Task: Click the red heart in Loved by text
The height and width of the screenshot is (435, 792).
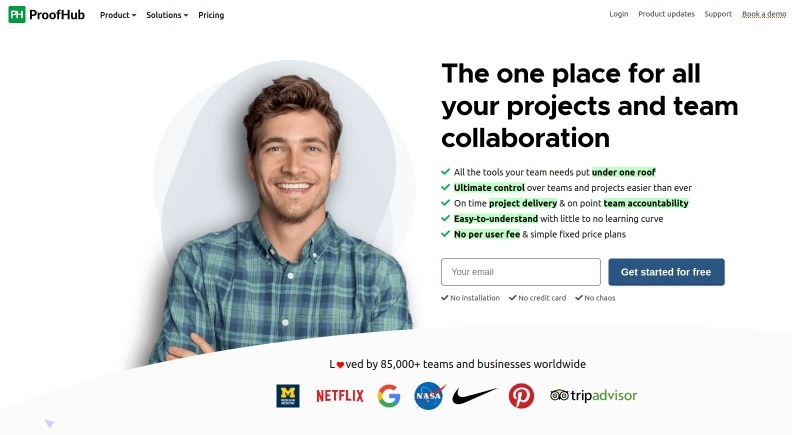Action: point(340,365)
